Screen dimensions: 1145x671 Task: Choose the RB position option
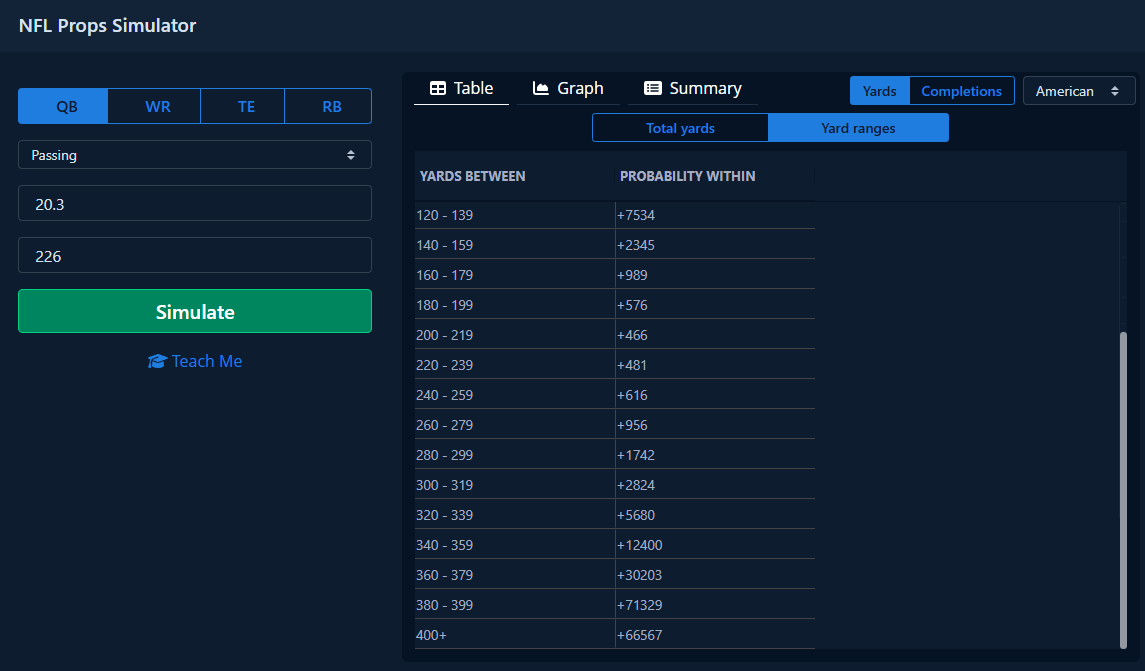tap(331, 106)
